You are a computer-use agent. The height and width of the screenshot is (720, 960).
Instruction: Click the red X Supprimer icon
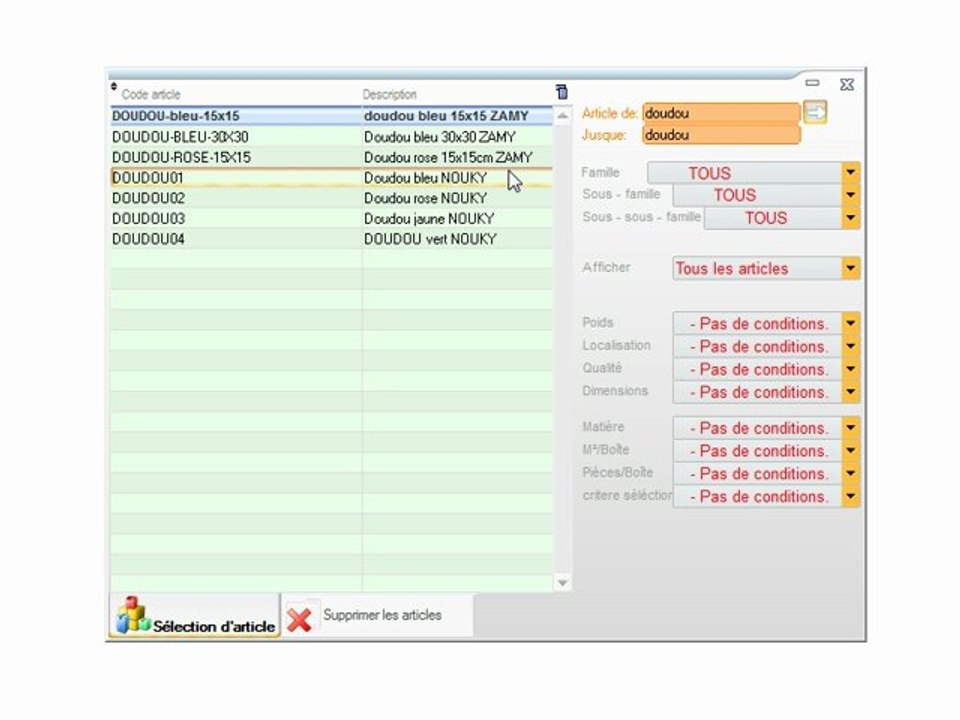299,620
